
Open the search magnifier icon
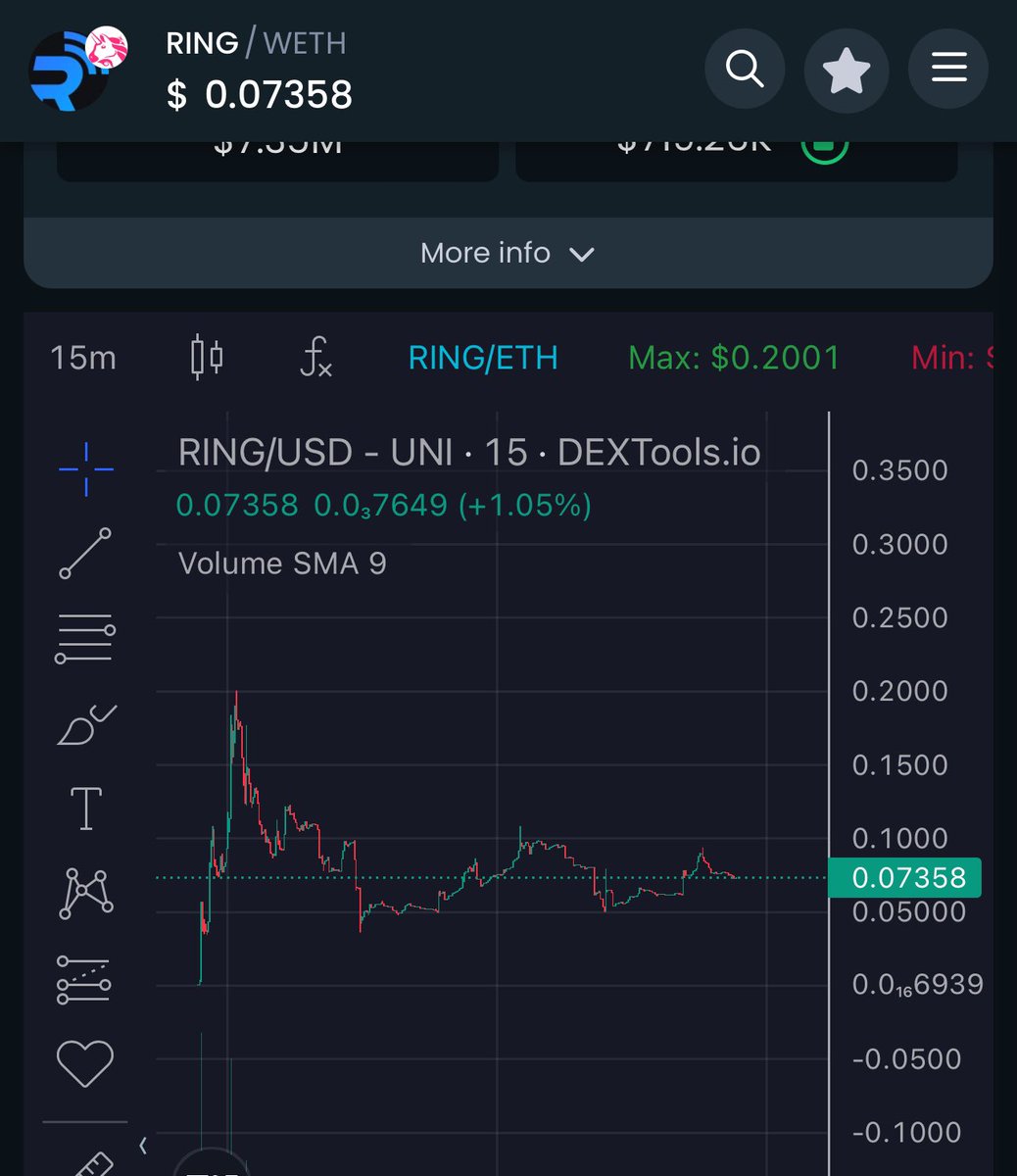point(745,70)
